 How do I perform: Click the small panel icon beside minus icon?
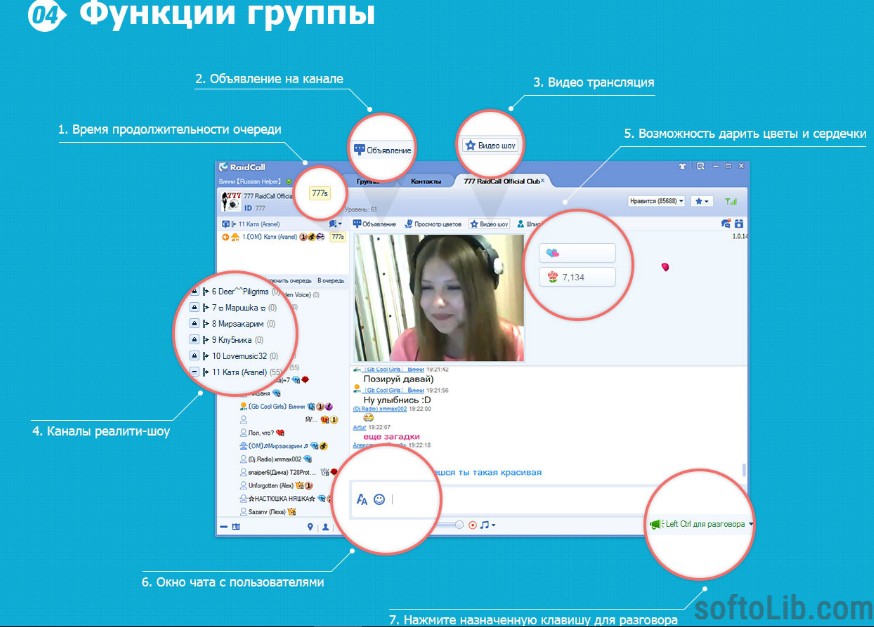coord(236,527)
